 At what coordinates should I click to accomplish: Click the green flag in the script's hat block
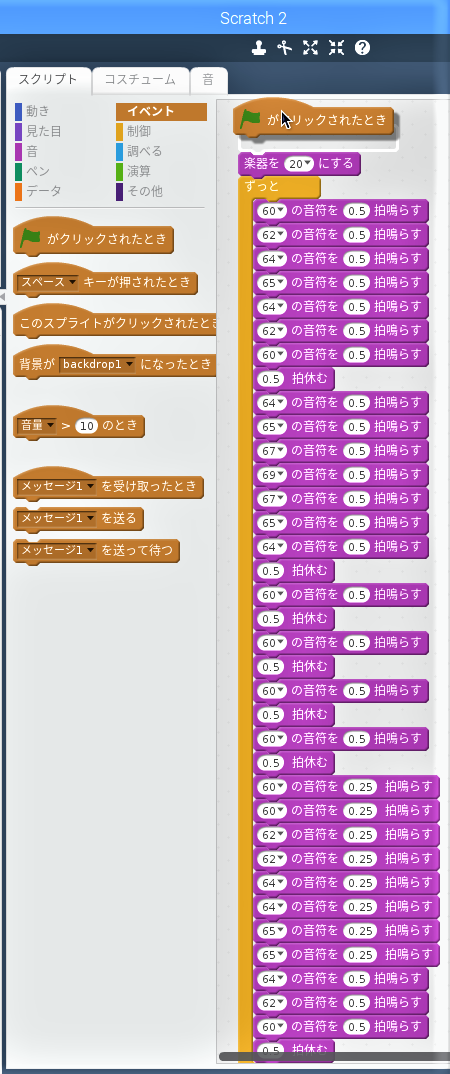[251, 119]
